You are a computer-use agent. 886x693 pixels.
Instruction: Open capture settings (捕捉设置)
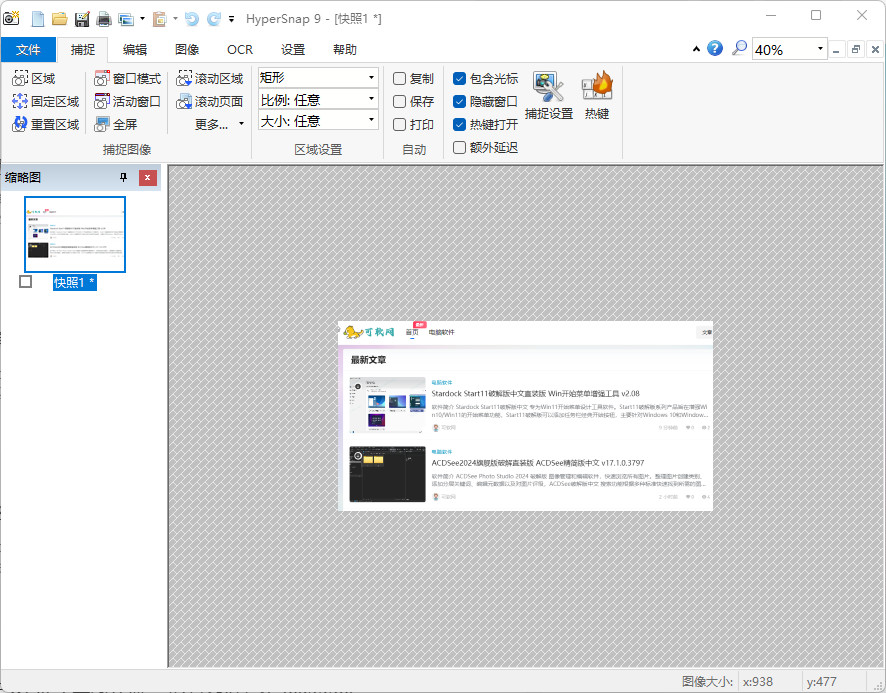[x=549, y=96]
